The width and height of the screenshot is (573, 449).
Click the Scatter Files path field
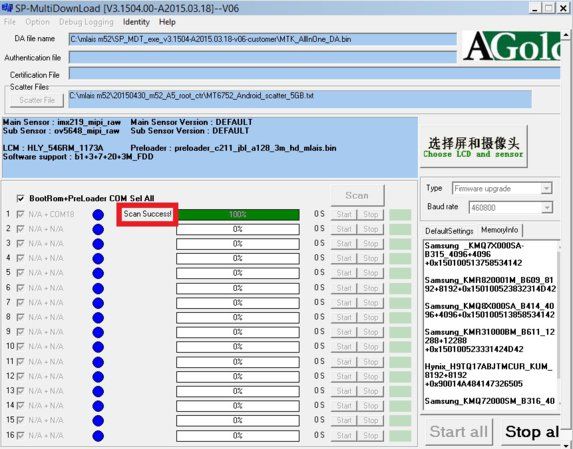(x=300, y=99)
